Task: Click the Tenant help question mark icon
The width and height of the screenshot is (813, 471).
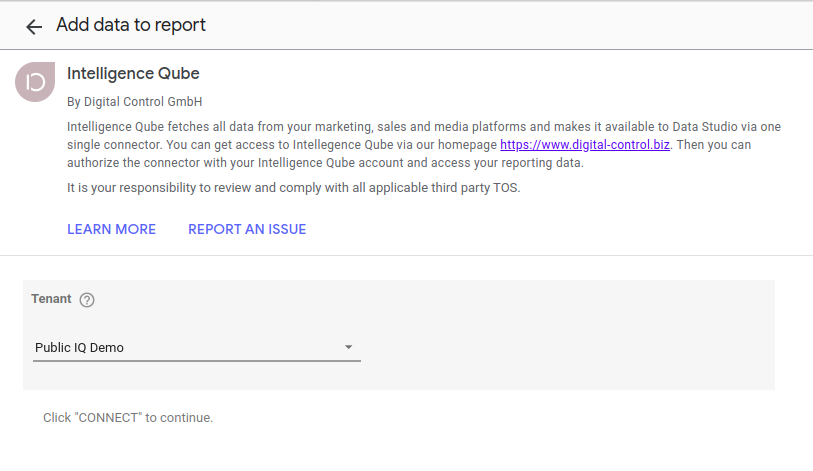Action: pos(87,299)
